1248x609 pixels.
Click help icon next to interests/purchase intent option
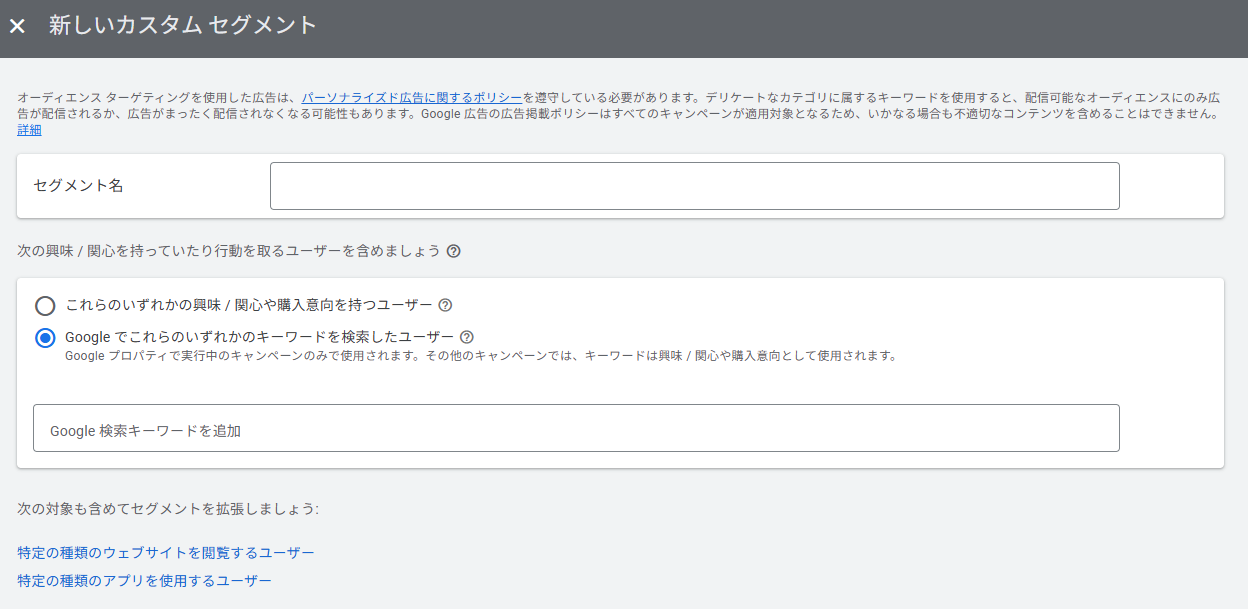(445, 305)
